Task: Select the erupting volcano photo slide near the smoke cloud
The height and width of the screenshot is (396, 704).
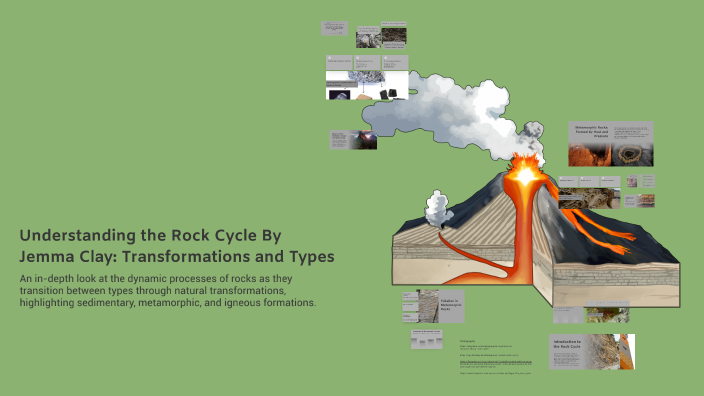Action: tap(353, 140)
